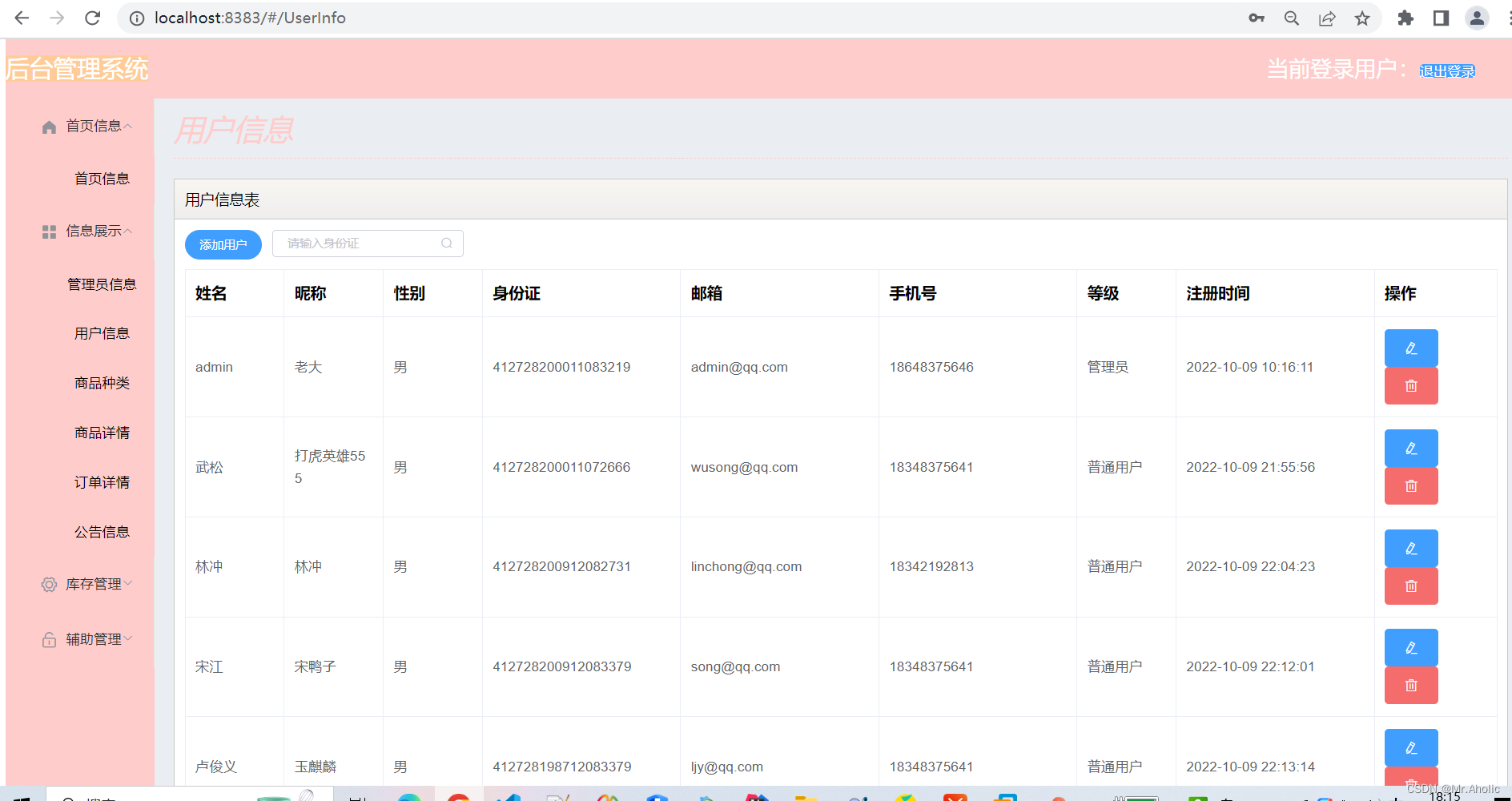
Task: Click the browser page refresh icon
Action: 92,18
